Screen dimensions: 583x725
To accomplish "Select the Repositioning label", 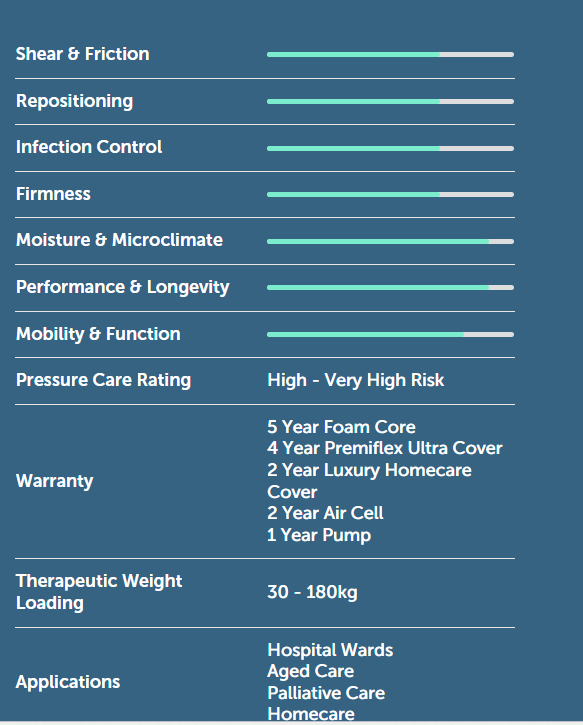I will pyautogui.click(x=74, y=101).
